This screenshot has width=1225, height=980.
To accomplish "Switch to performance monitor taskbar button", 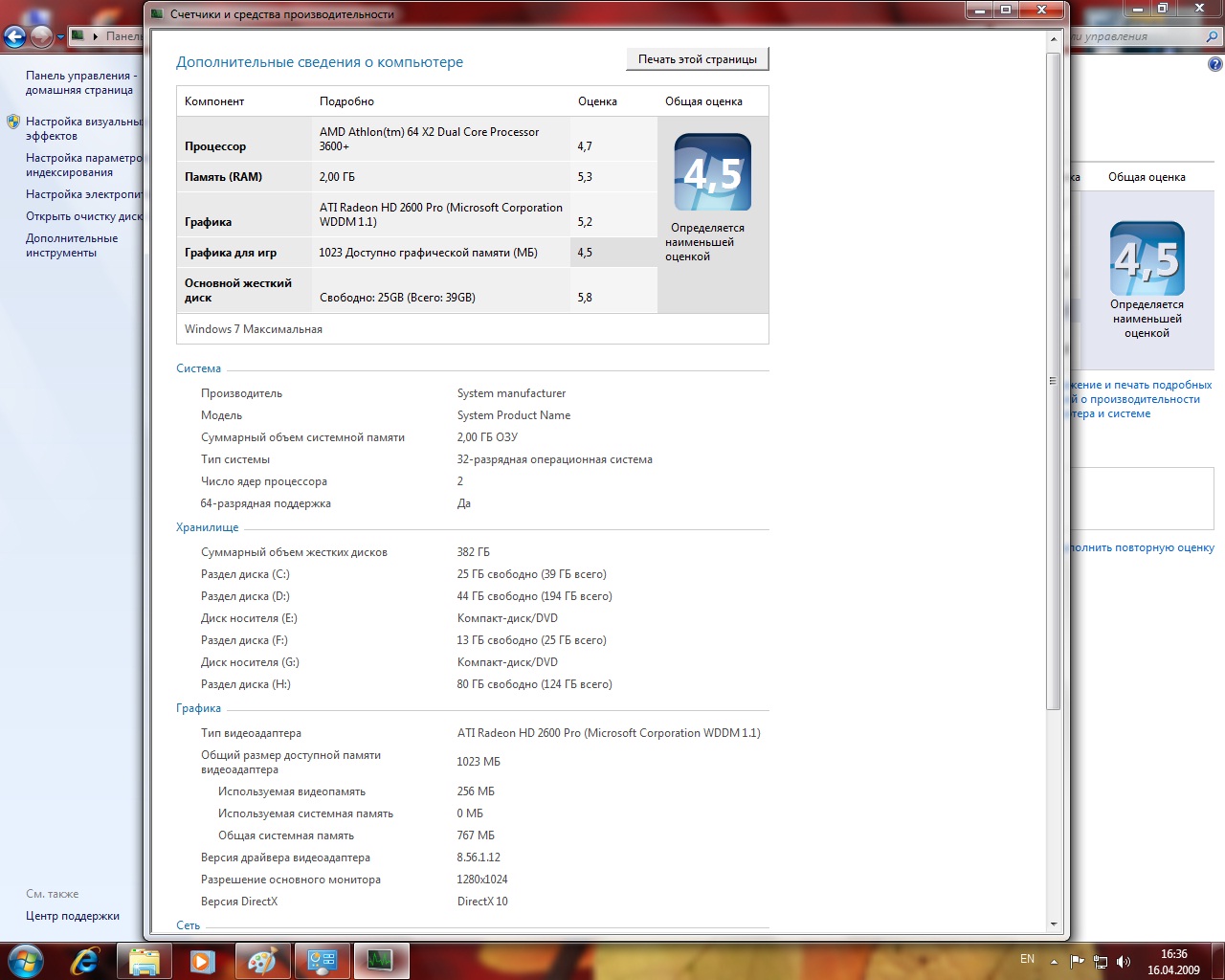I will tap(381, 961).
